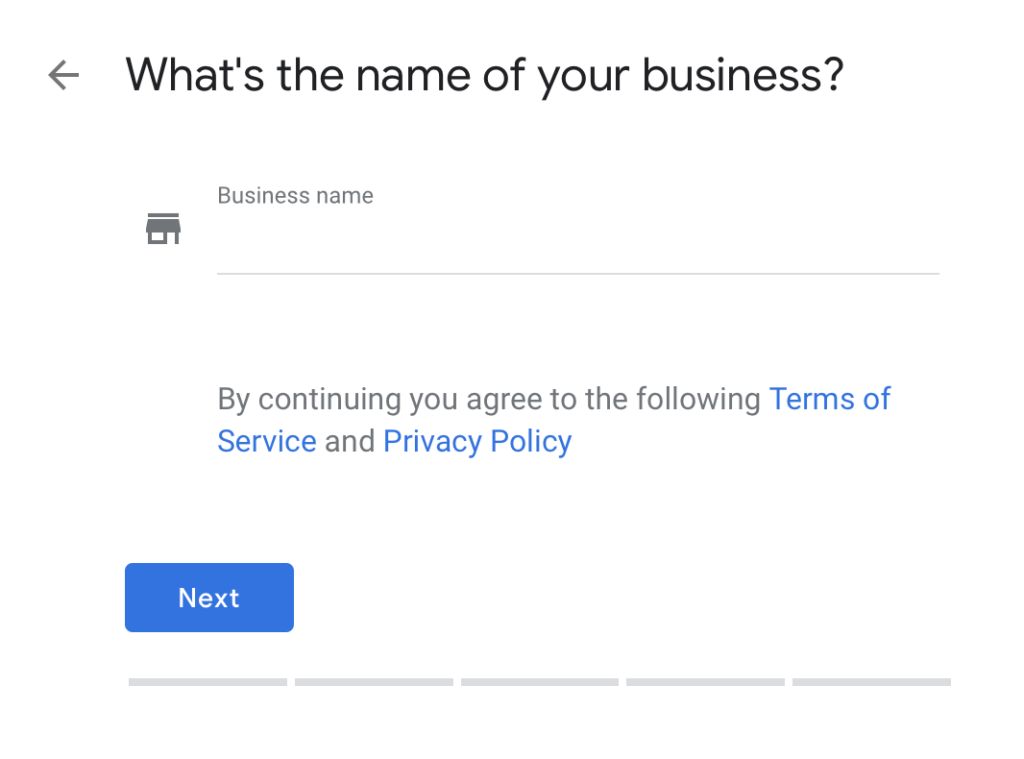The image size is (1024, 759).
Task: Click the blue Next button
Action: (208, 597)
